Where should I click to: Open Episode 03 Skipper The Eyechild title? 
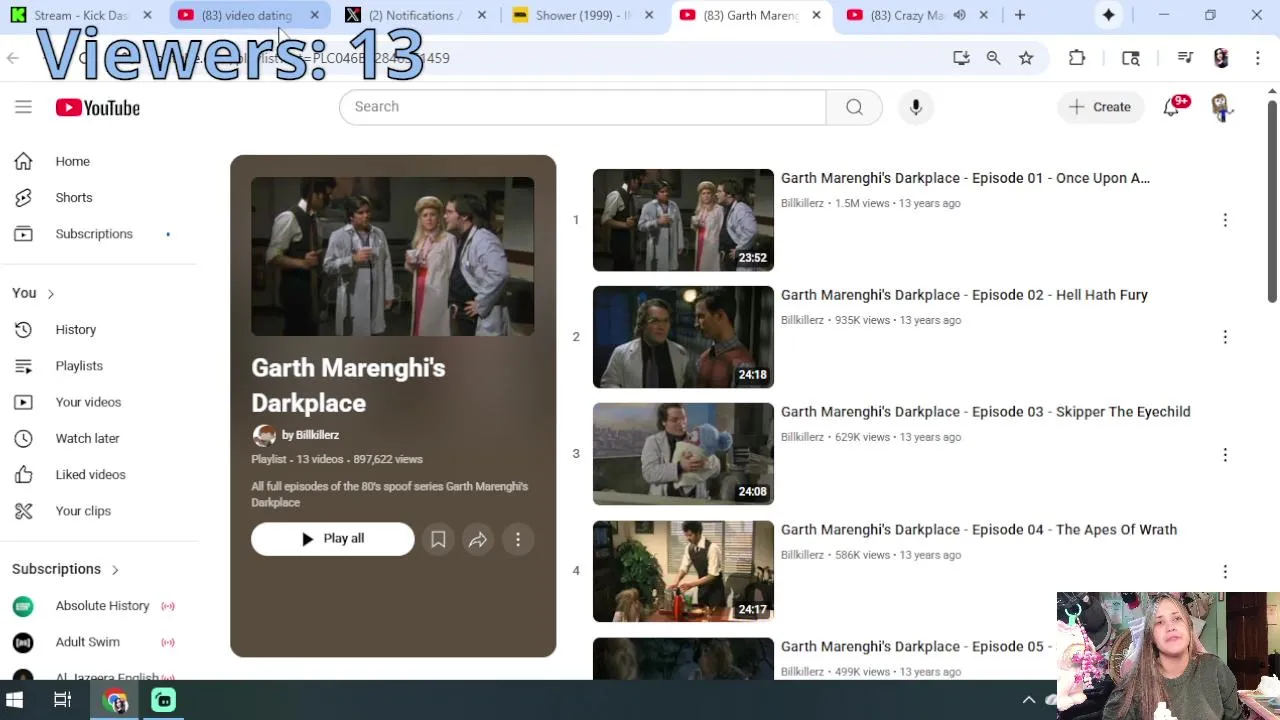(x=985, y=412)
